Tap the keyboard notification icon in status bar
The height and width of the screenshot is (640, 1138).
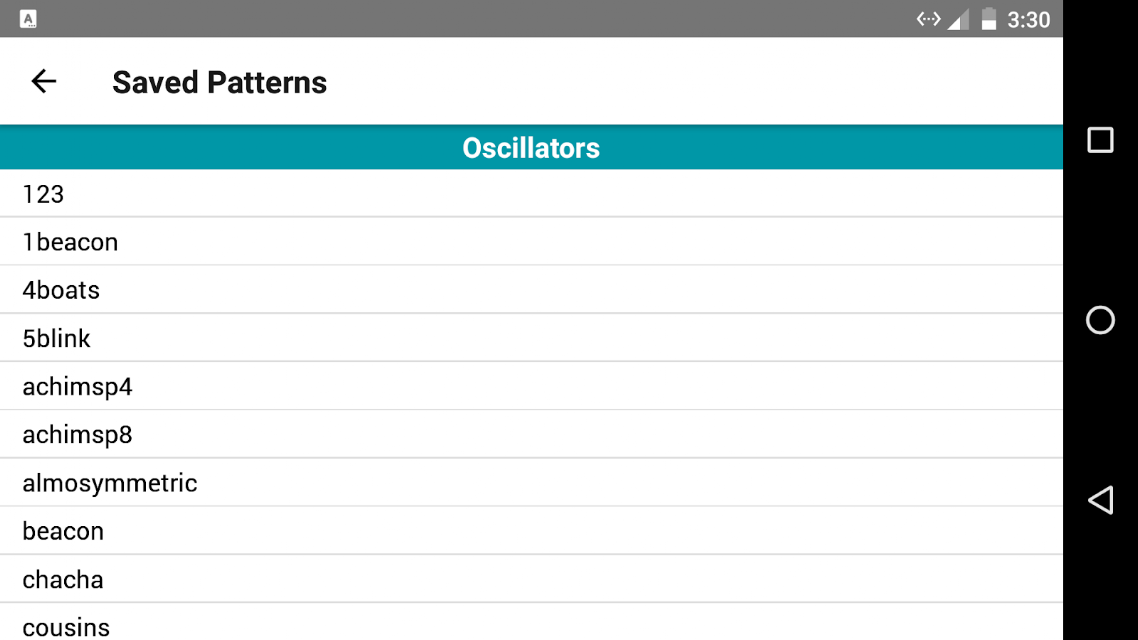point(28,19)
